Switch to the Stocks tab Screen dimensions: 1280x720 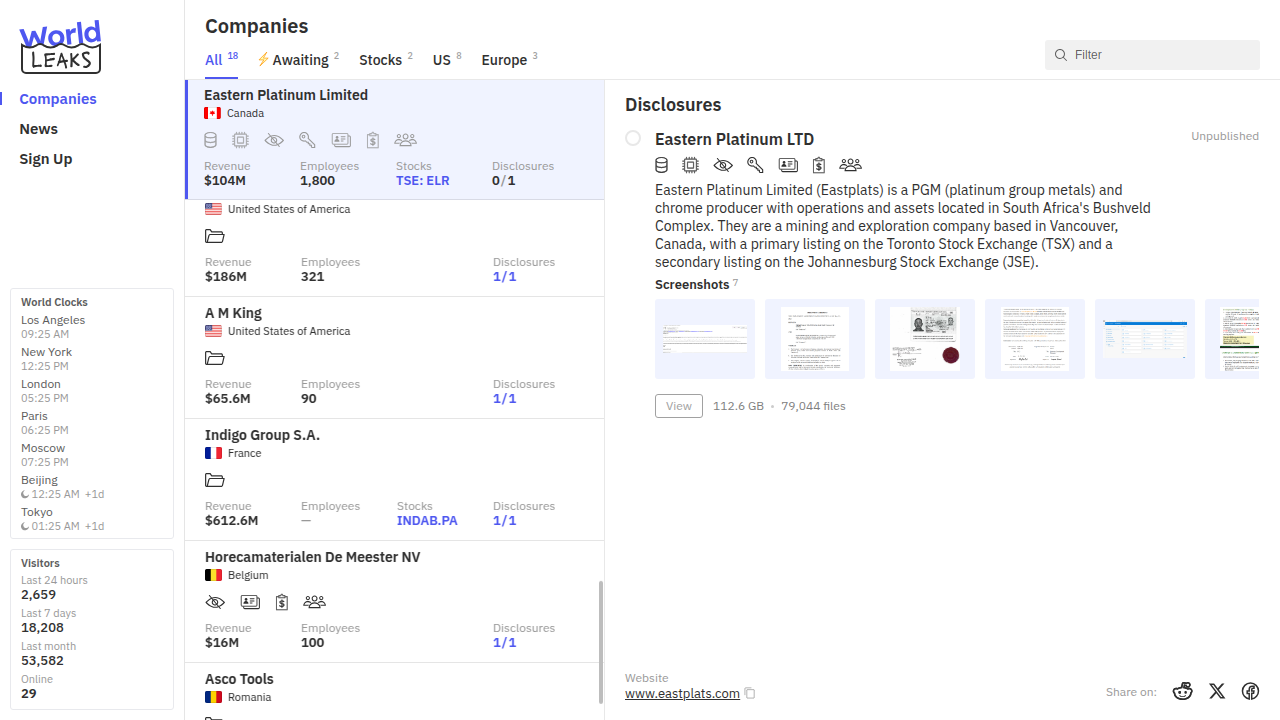pos(386,59)
